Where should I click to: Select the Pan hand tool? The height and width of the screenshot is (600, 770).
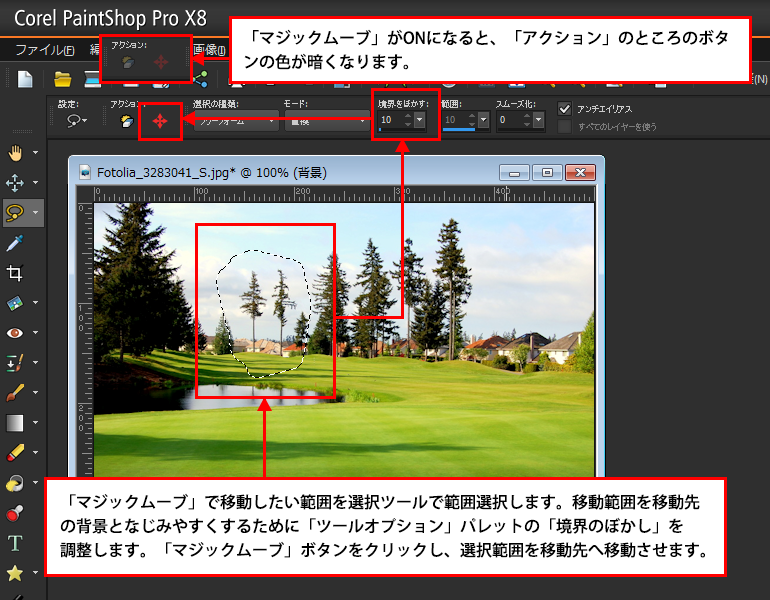click(15, 153)
